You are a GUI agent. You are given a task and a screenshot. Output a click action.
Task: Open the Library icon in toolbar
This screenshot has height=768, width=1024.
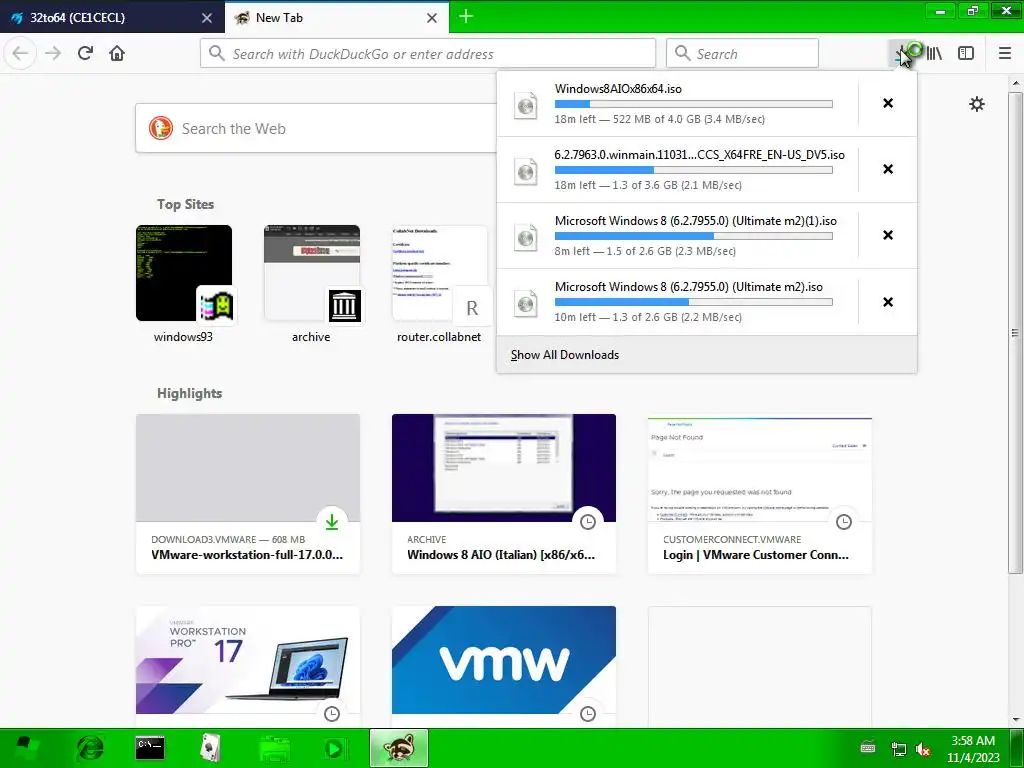coord(935,54)
